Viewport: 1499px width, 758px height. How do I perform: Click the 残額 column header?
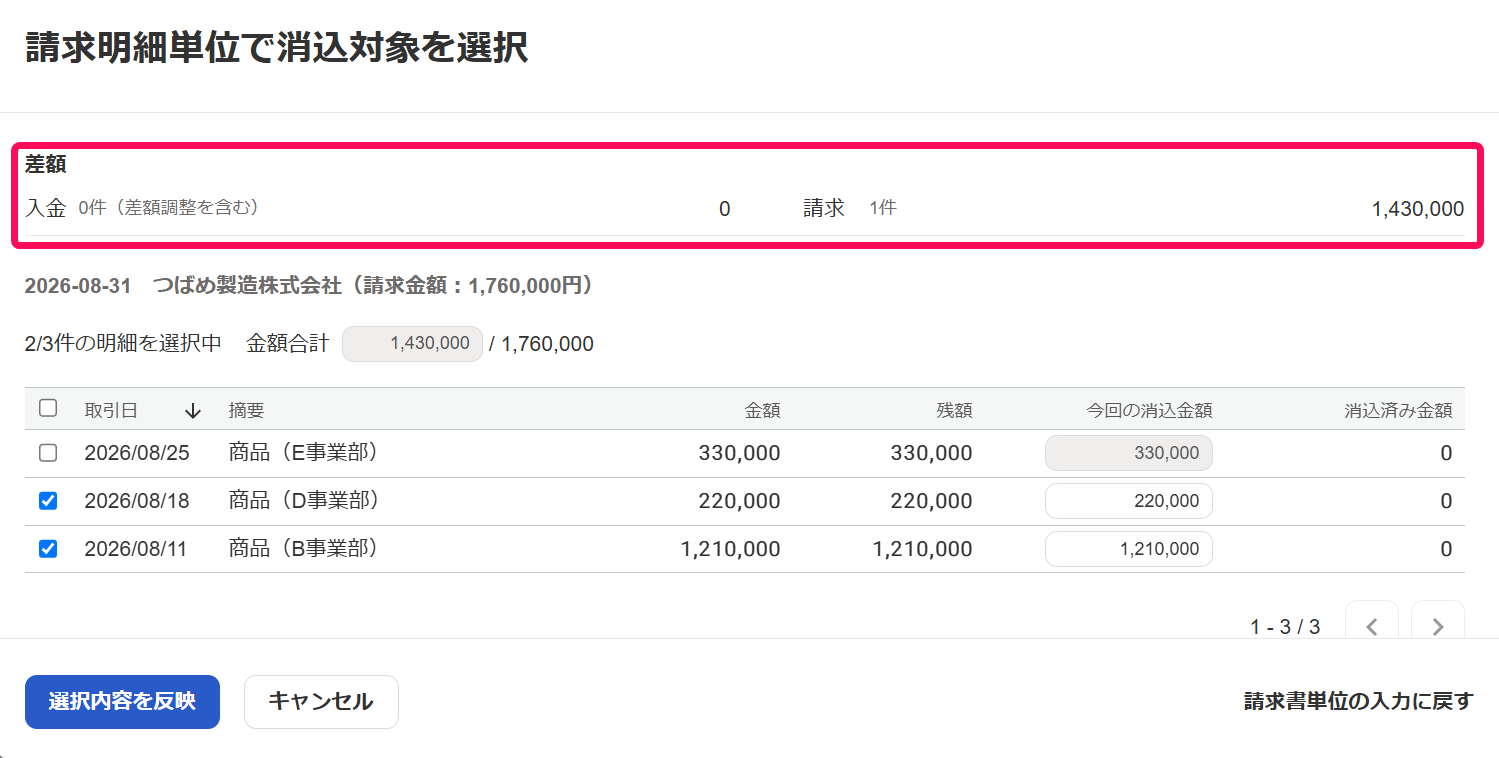954,411
